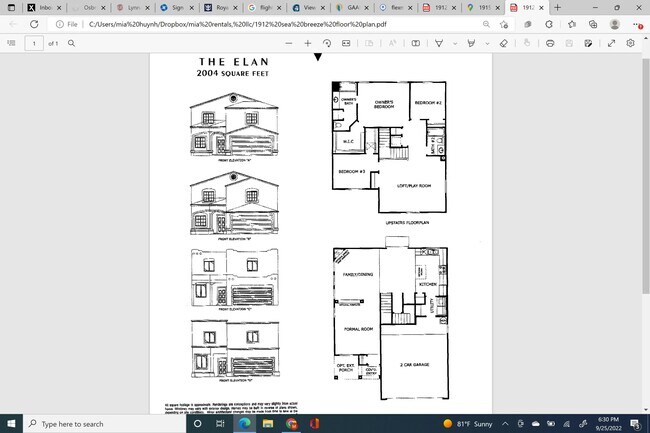The width and height of the screenshot is (650, 433).
Task: Select the Draw pen tool
Action: click(439, 43)
